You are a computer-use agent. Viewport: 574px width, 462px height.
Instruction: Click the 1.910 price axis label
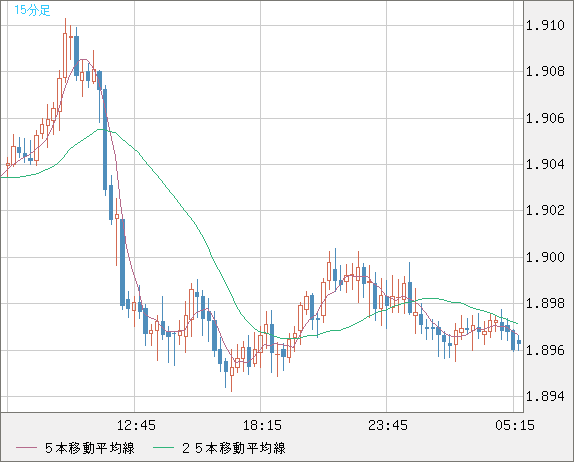[x=545, y=25]
